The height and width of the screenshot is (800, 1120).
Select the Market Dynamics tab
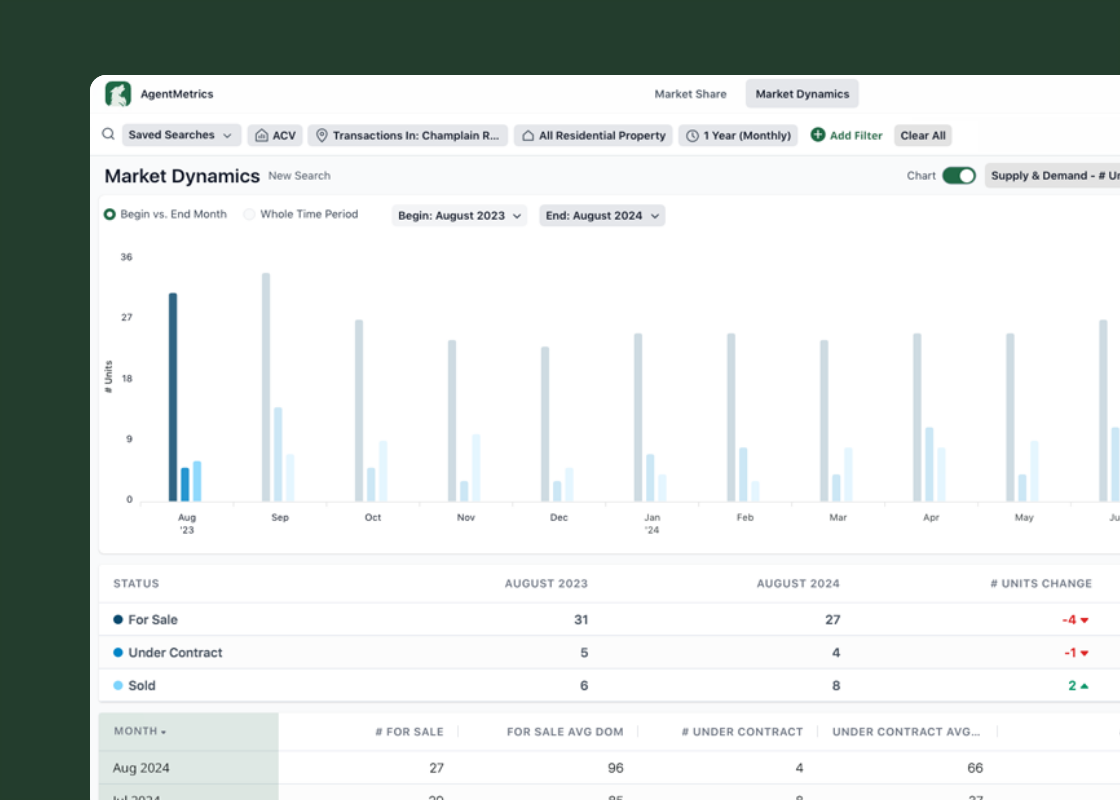pyautogui.click(x=802, y=94)
